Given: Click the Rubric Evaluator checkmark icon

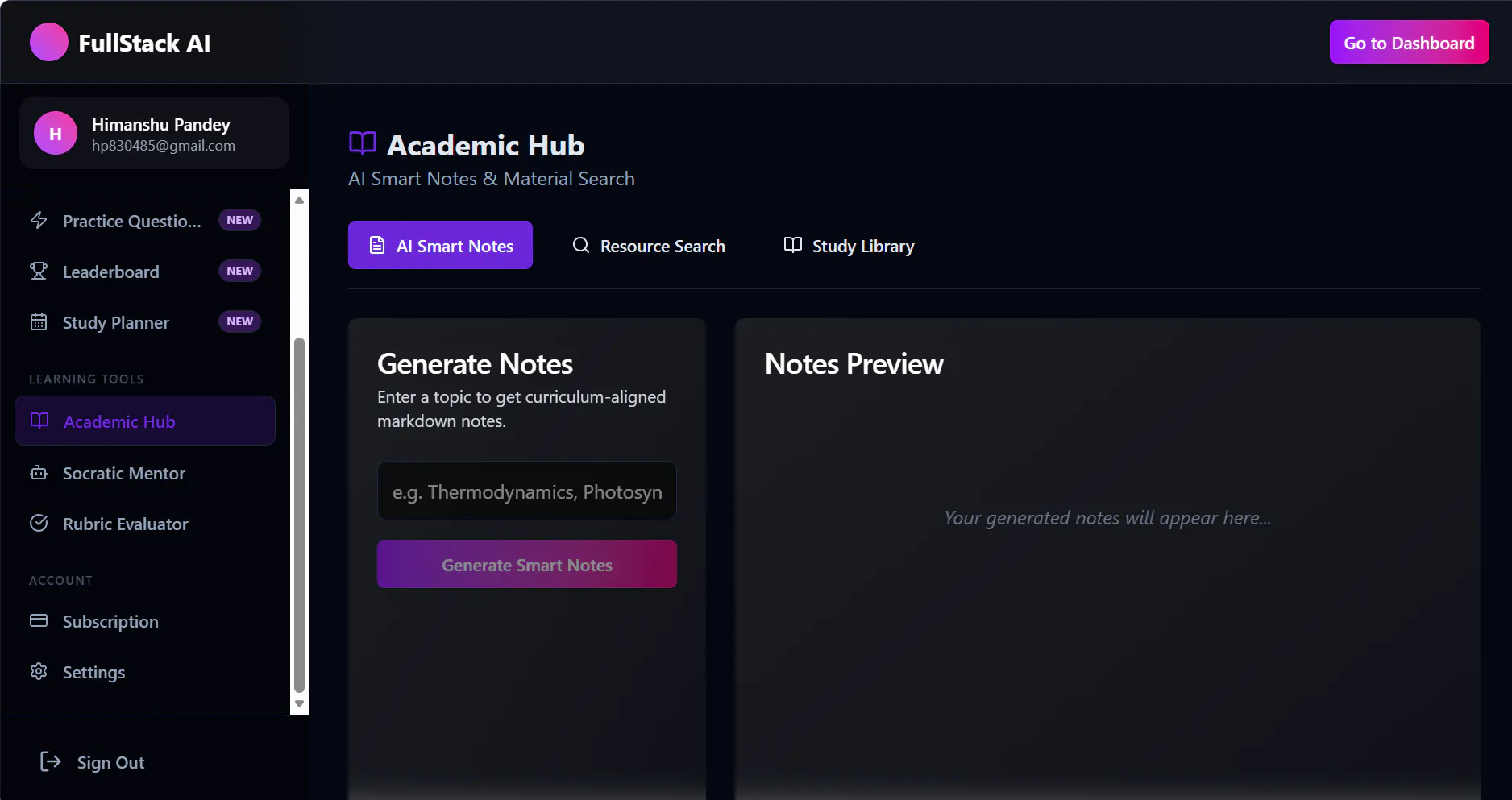Looking at the screenshot, I should (39, 523).
